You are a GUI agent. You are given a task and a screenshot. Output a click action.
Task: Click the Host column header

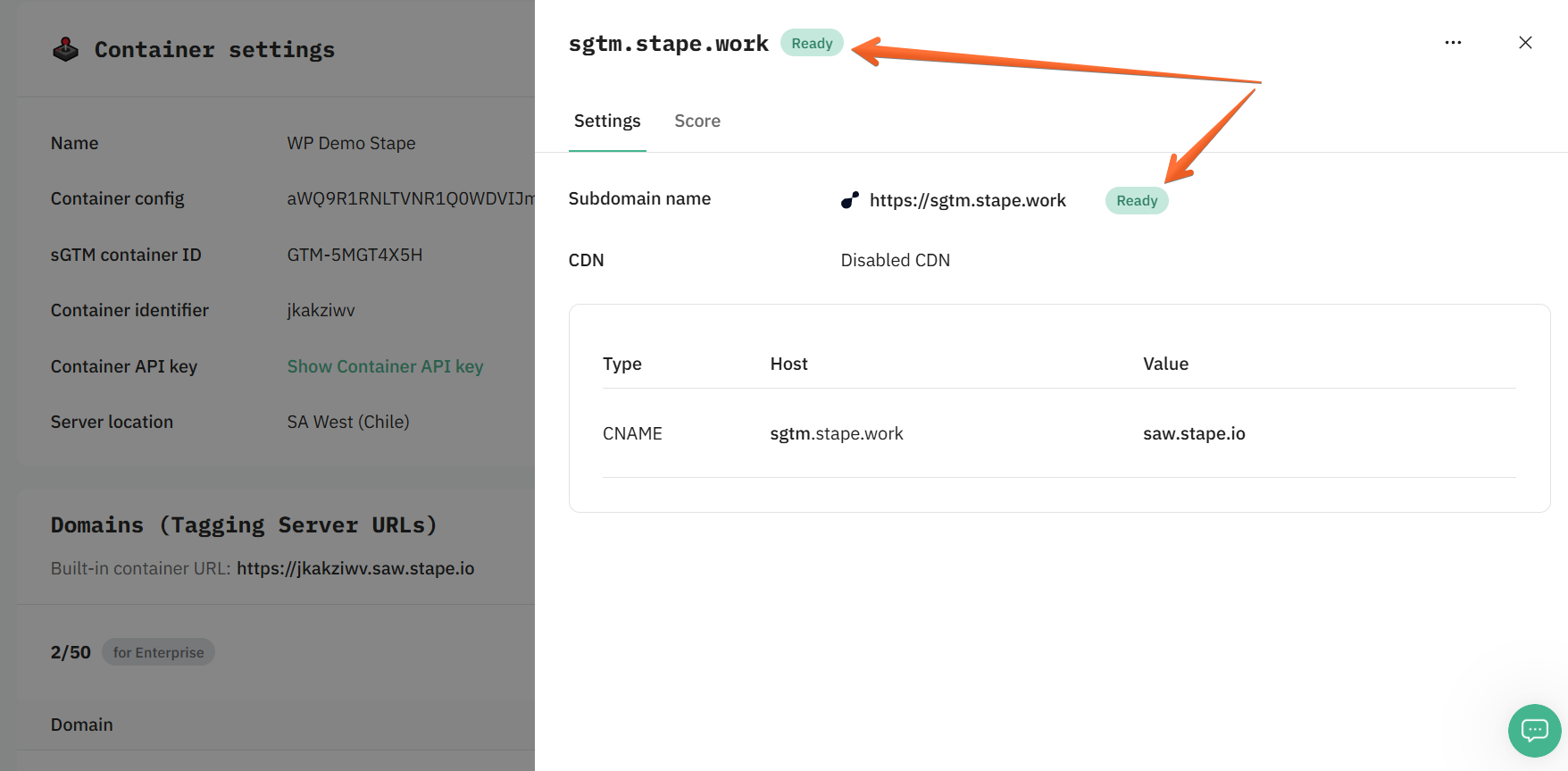pos(788,364)
